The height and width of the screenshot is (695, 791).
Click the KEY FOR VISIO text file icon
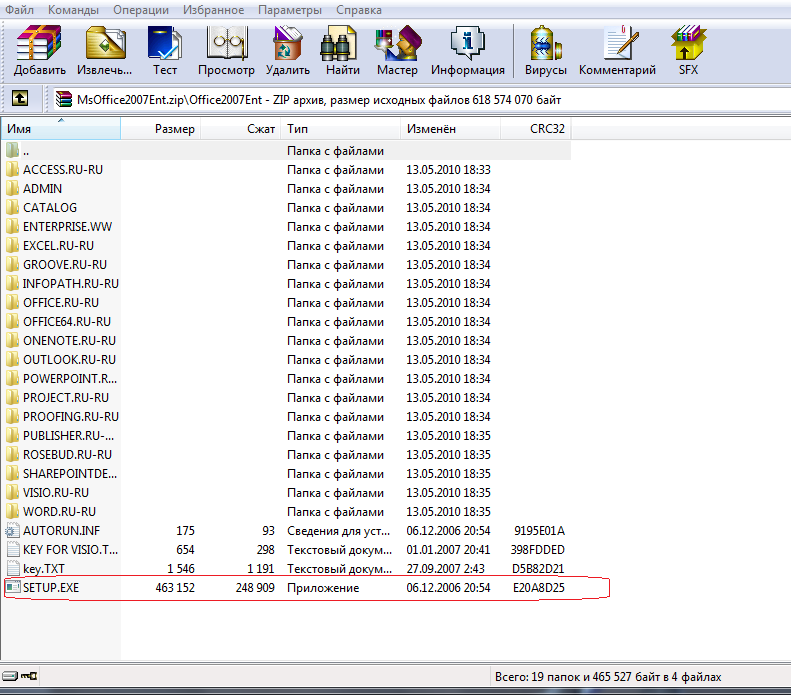point(13,549)
